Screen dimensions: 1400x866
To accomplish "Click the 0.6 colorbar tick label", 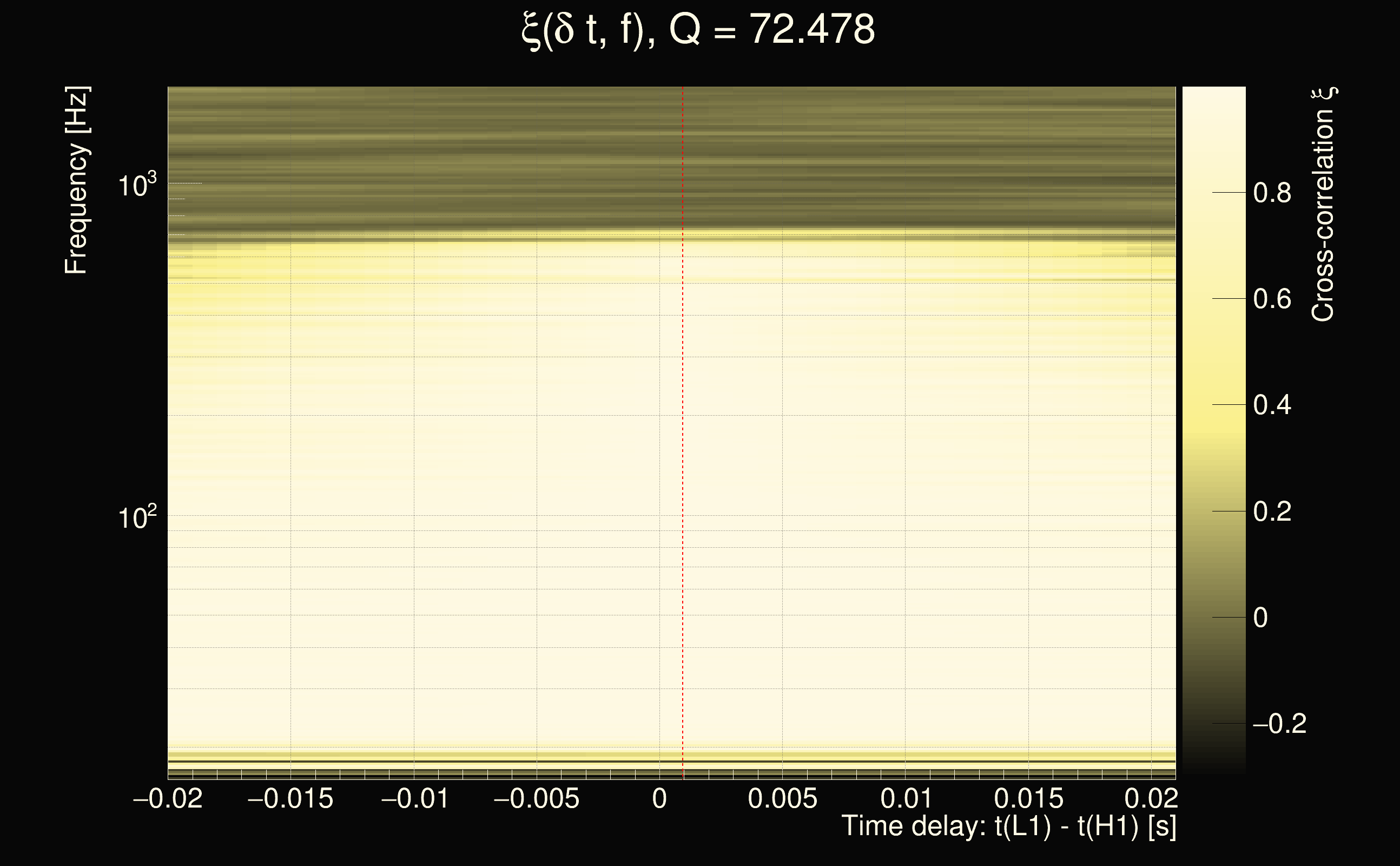I will [1272, 299].
